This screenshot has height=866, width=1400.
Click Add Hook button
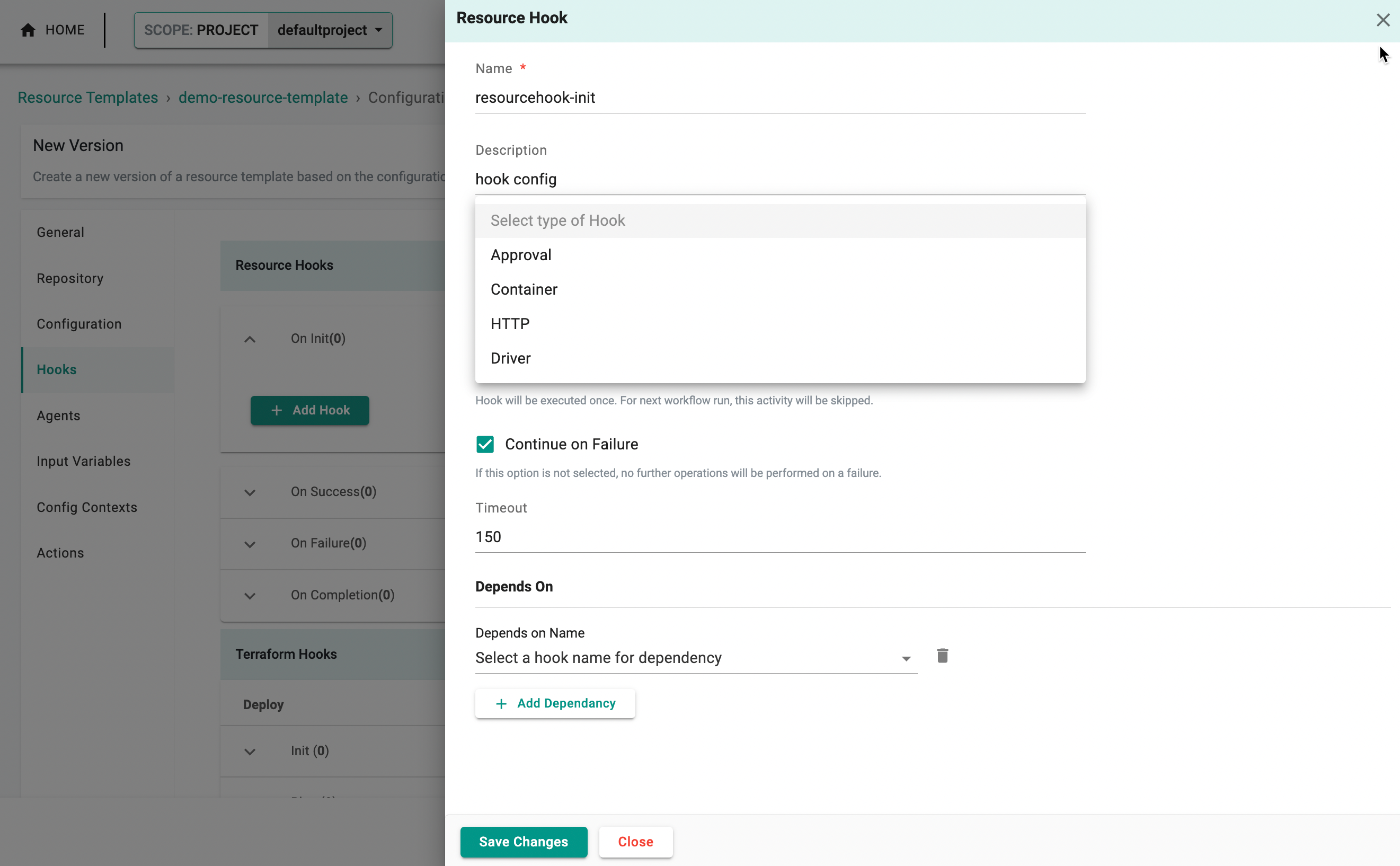coord(310,410)
